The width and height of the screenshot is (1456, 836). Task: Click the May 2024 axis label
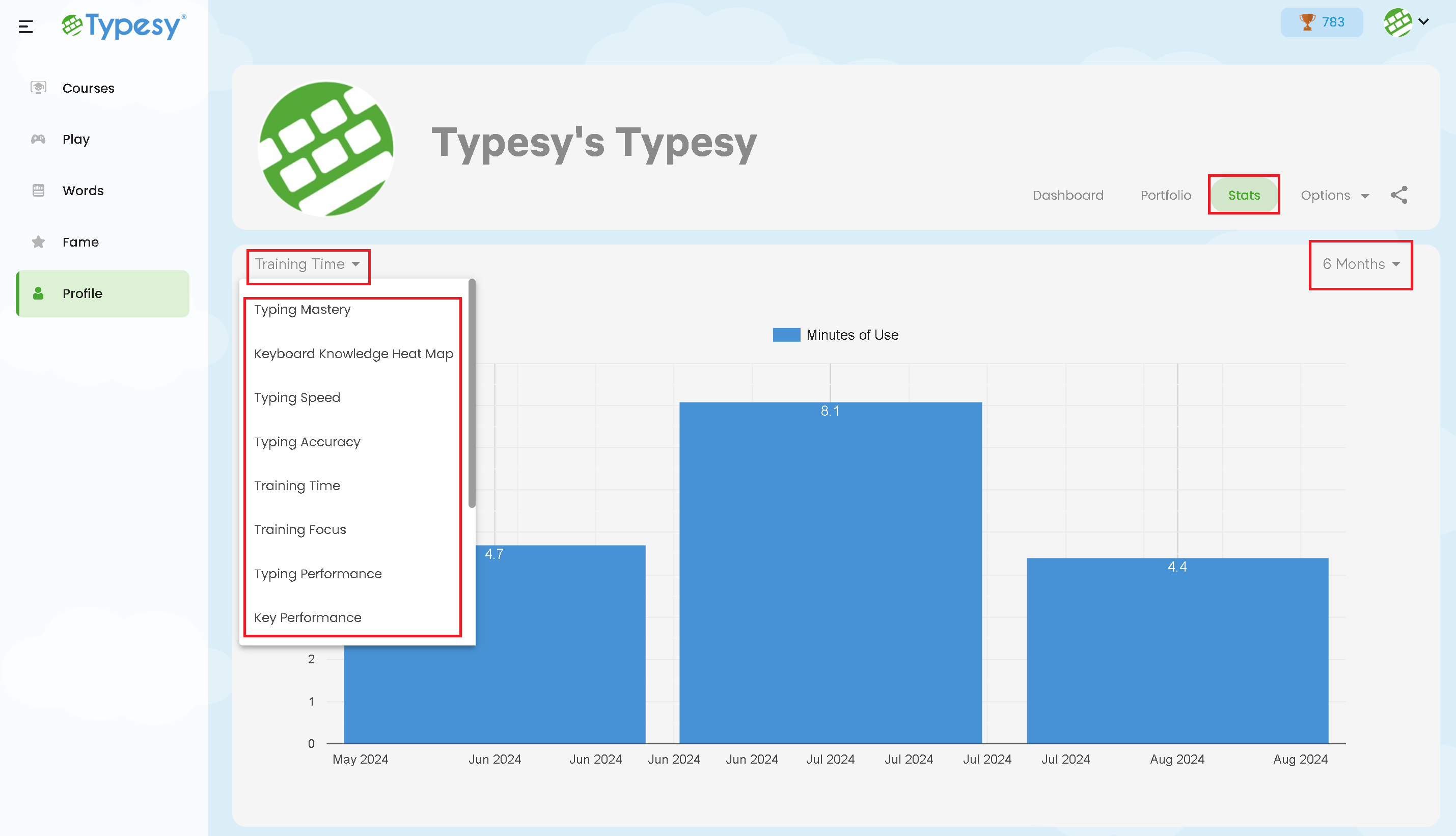(361, 759)
